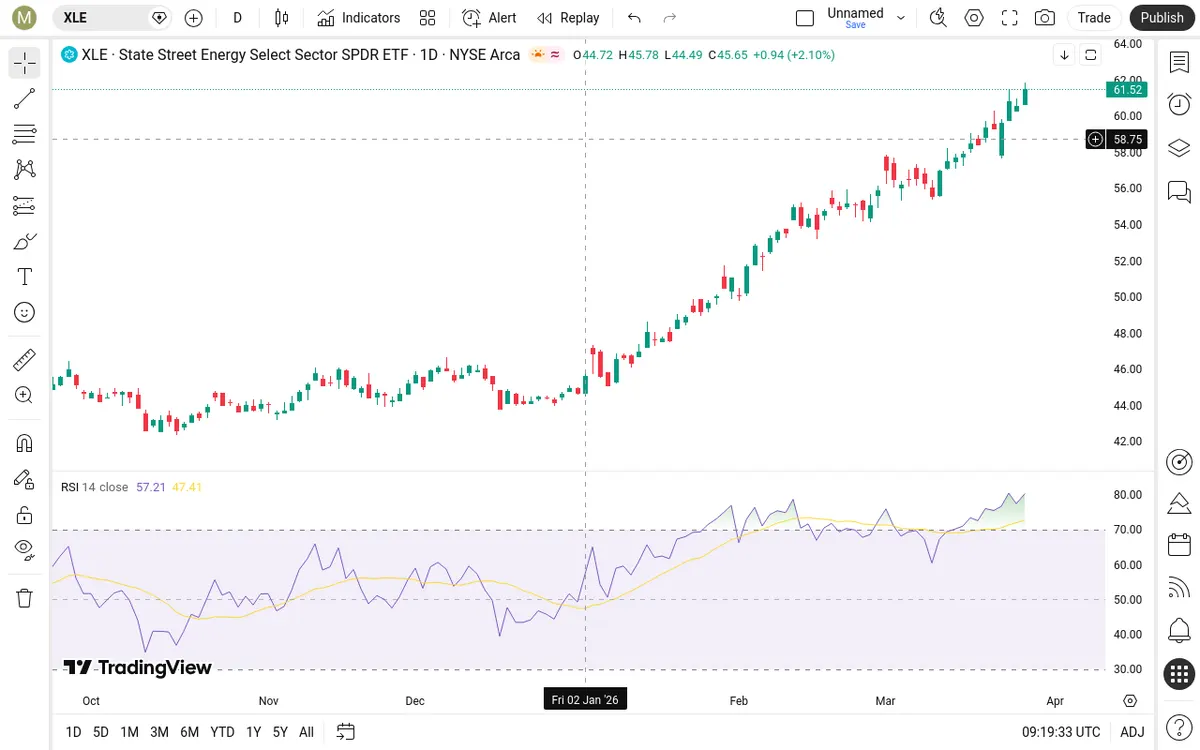Select the All time range

(306, 732)
